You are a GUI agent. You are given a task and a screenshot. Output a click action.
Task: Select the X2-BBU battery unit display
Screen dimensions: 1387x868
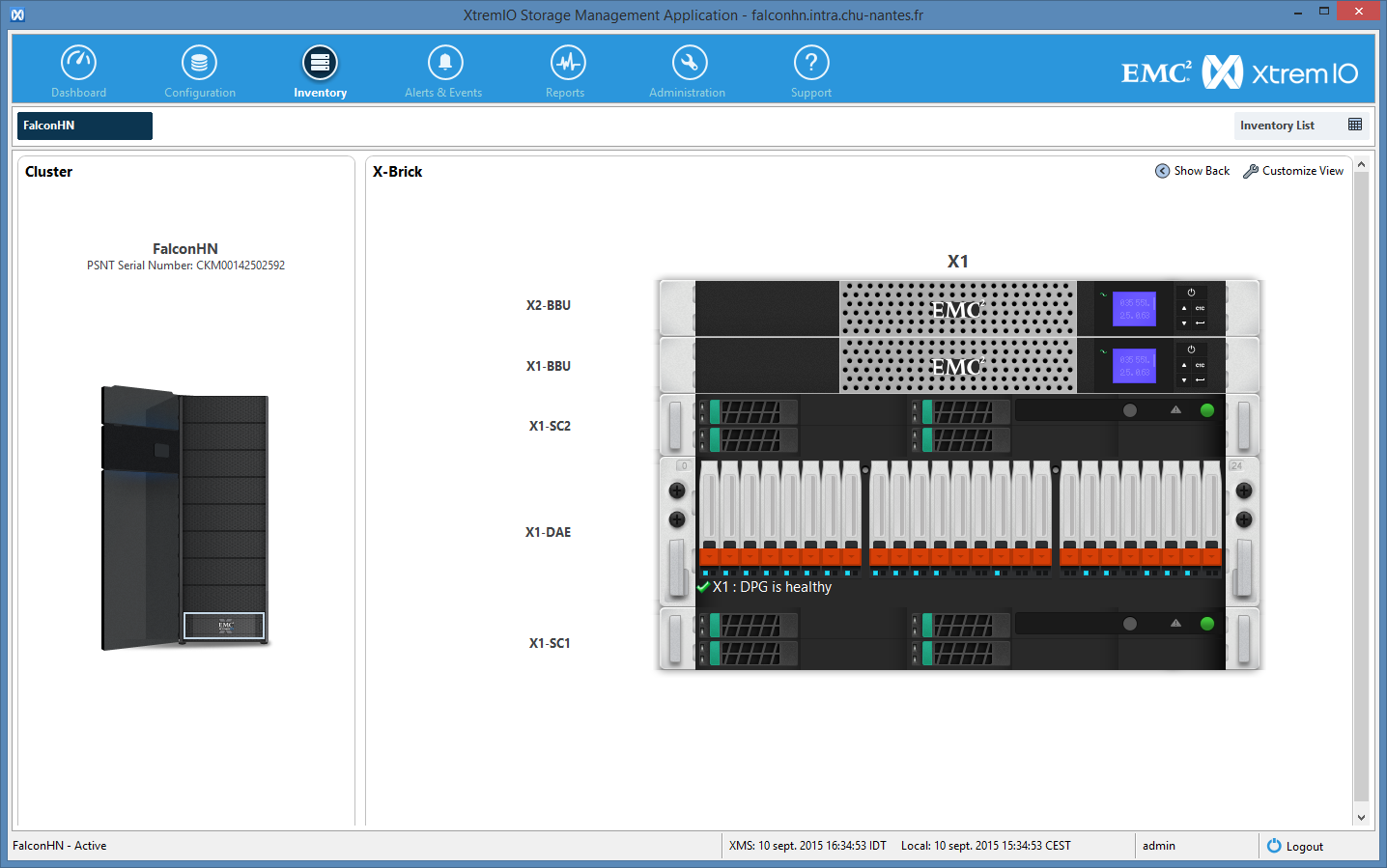[1134, 309]
